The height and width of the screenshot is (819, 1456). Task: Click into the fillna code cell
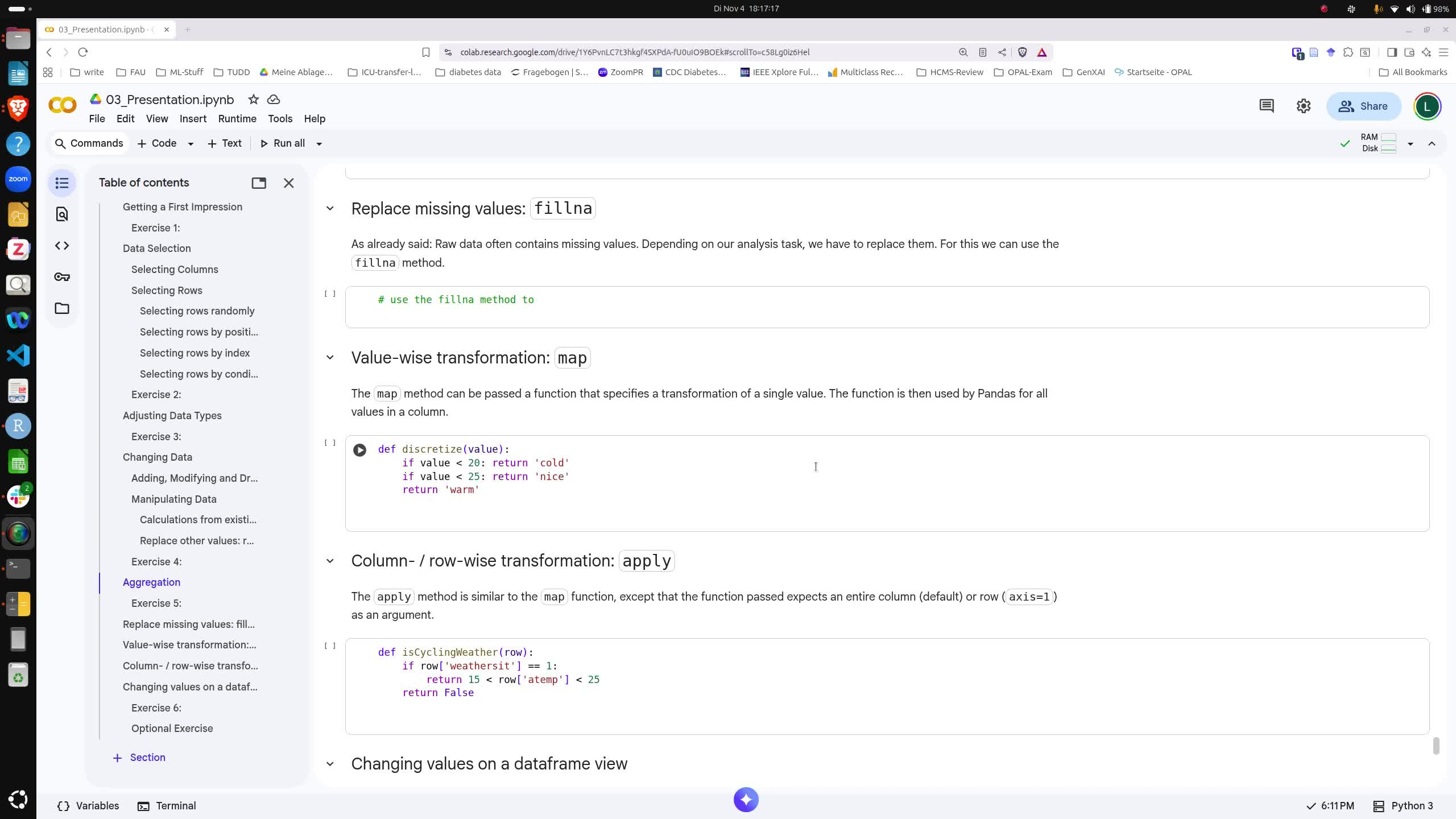(887, 307)
